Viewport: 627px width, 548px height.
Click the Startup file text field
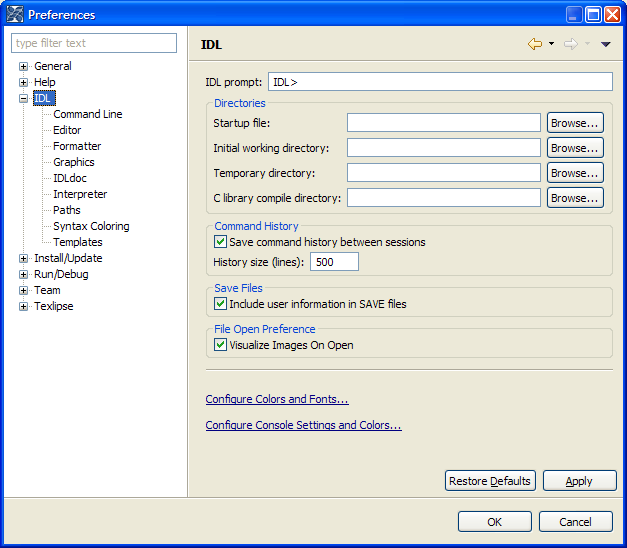[444, 122]
